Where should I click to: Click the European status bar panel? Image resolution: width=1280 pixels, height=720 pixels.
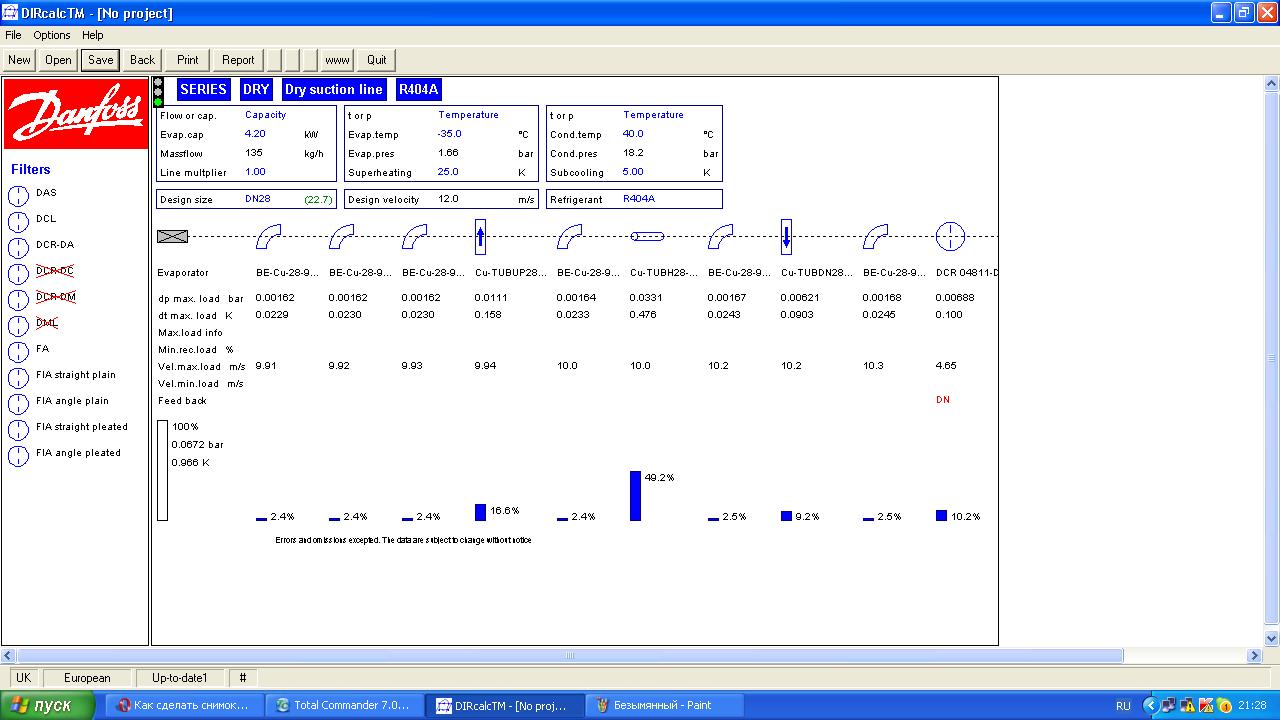click(87, 678)
